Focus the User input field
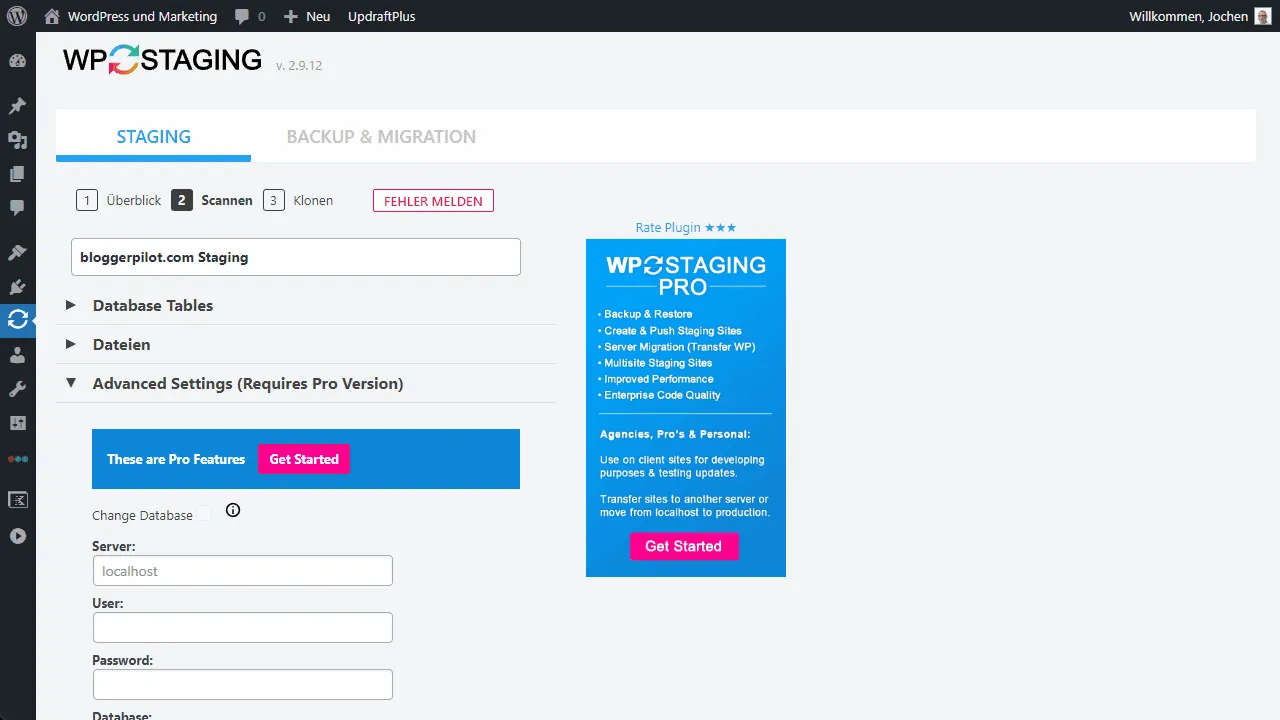 point(243,628)
